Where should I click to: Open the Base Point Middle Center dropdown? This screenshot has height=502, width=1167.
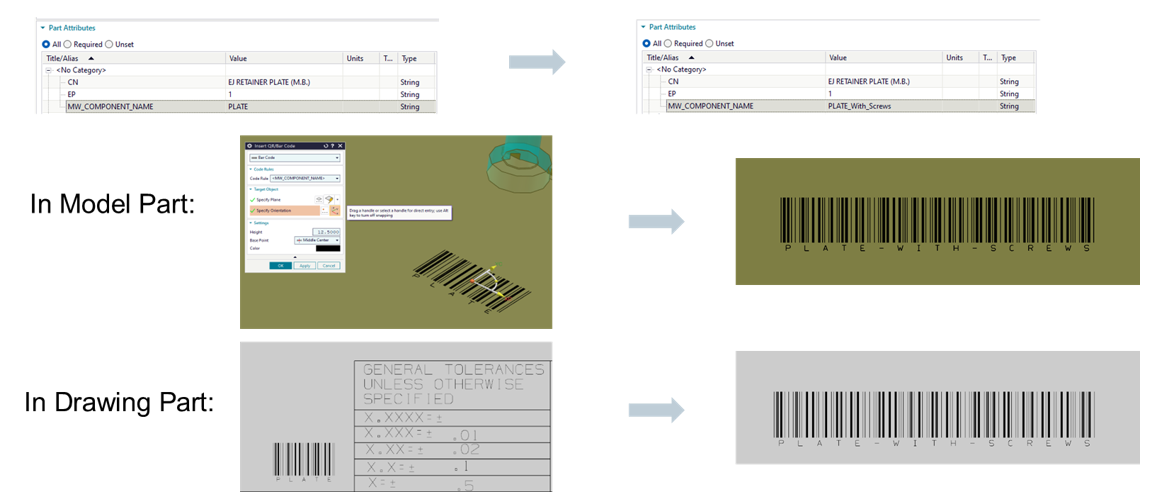317,241
